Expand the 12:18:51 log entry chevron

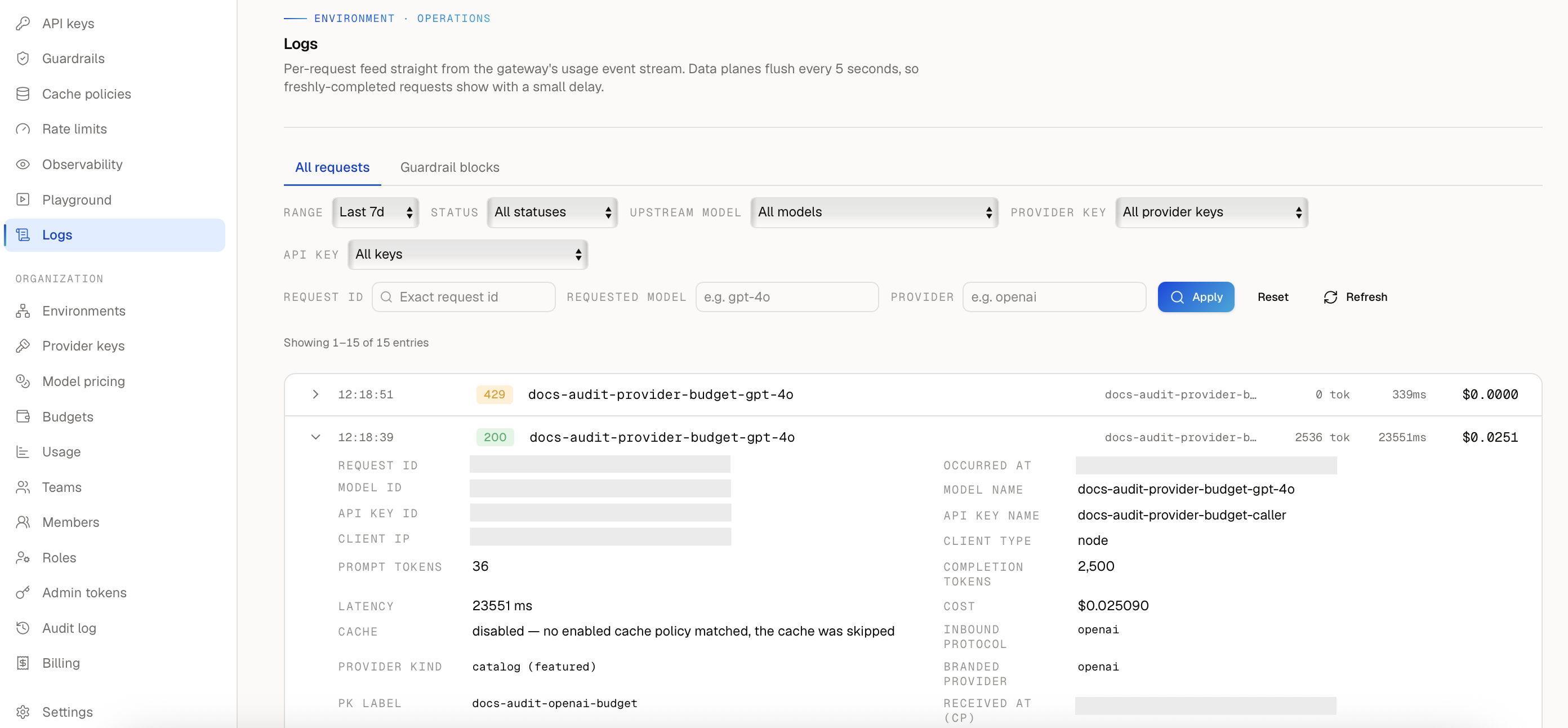pos(315,394)
